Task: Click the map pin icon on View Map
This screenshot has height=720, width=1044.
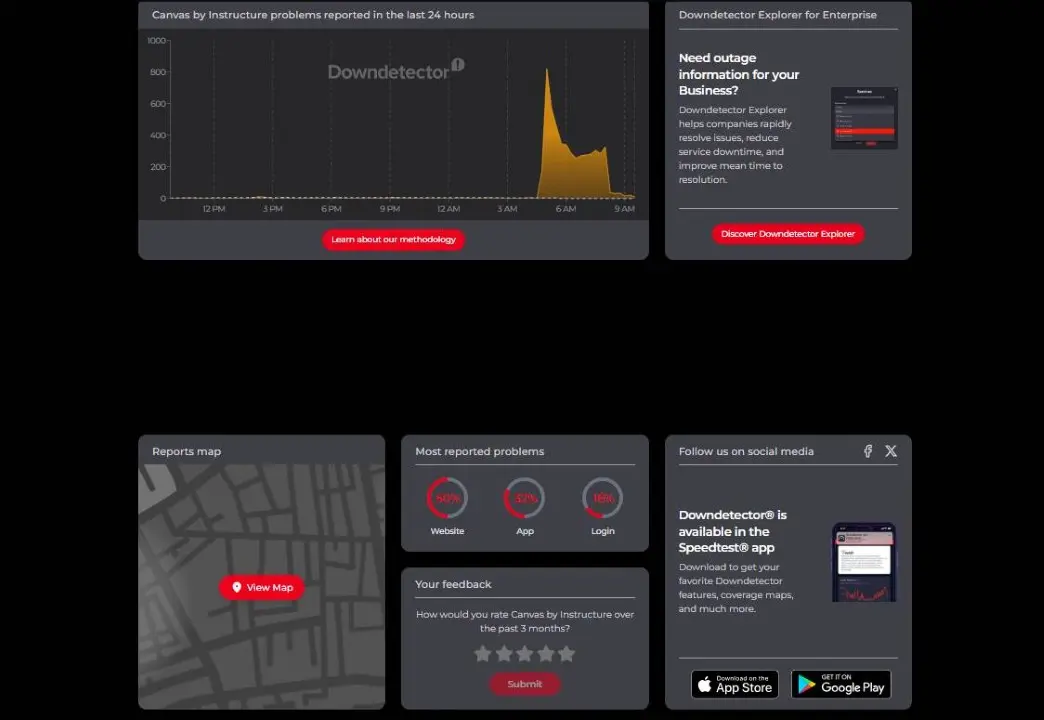Action: [x=236, y=587]
